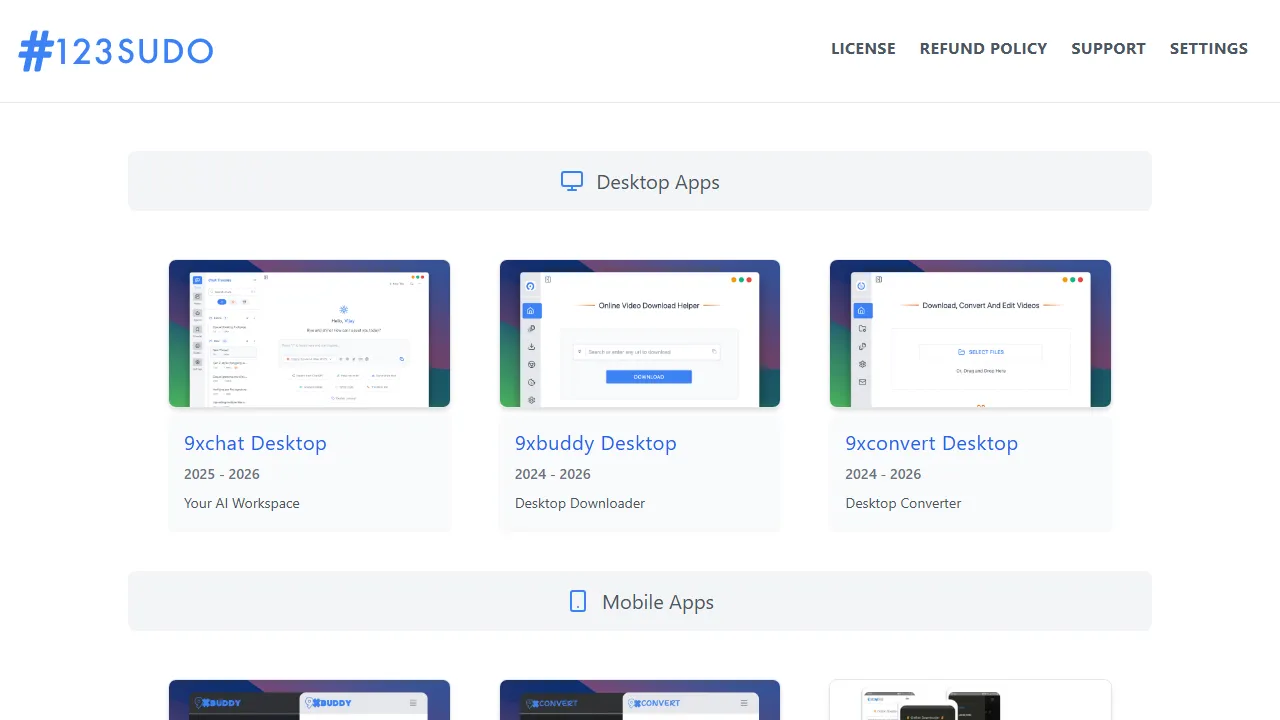Open the REFUND POLICY link
The image size is (1280, 720).
click(x=983, y=48)
